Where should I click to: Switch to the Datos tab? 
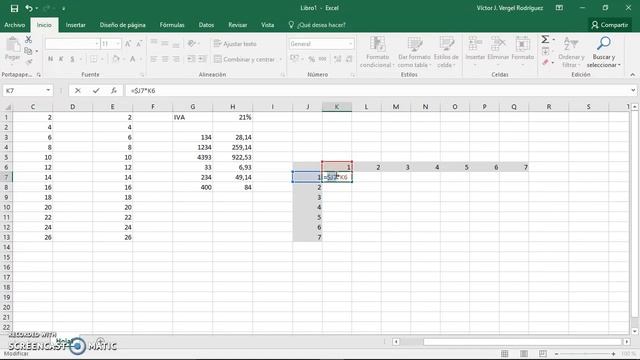[206, 25]
